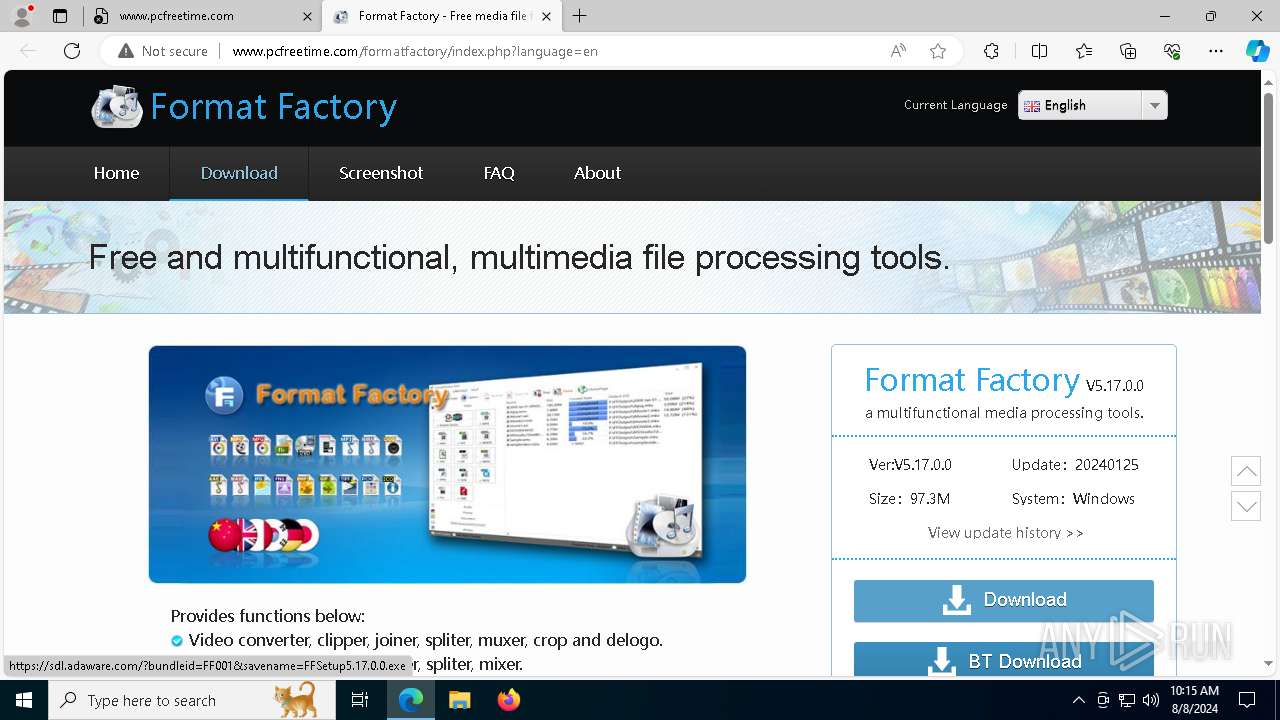Image resolution: width=1280 pixels, height=720 pixels.
Task: Click the 'System: Windows' text
Action: coord(1073,499)
